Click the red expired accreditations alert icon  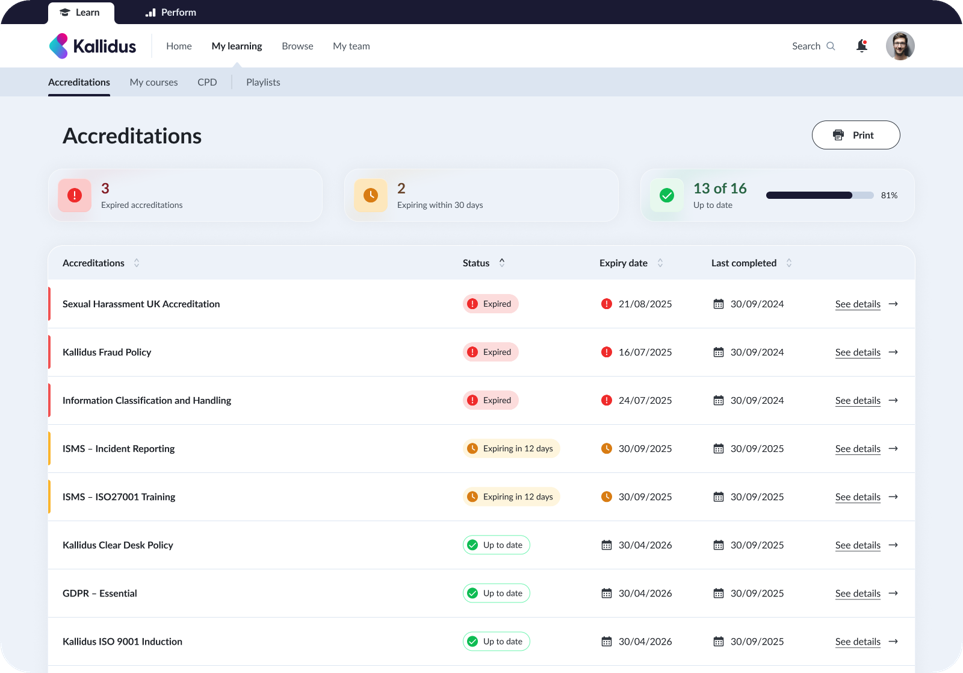click(x=74, y=195)
